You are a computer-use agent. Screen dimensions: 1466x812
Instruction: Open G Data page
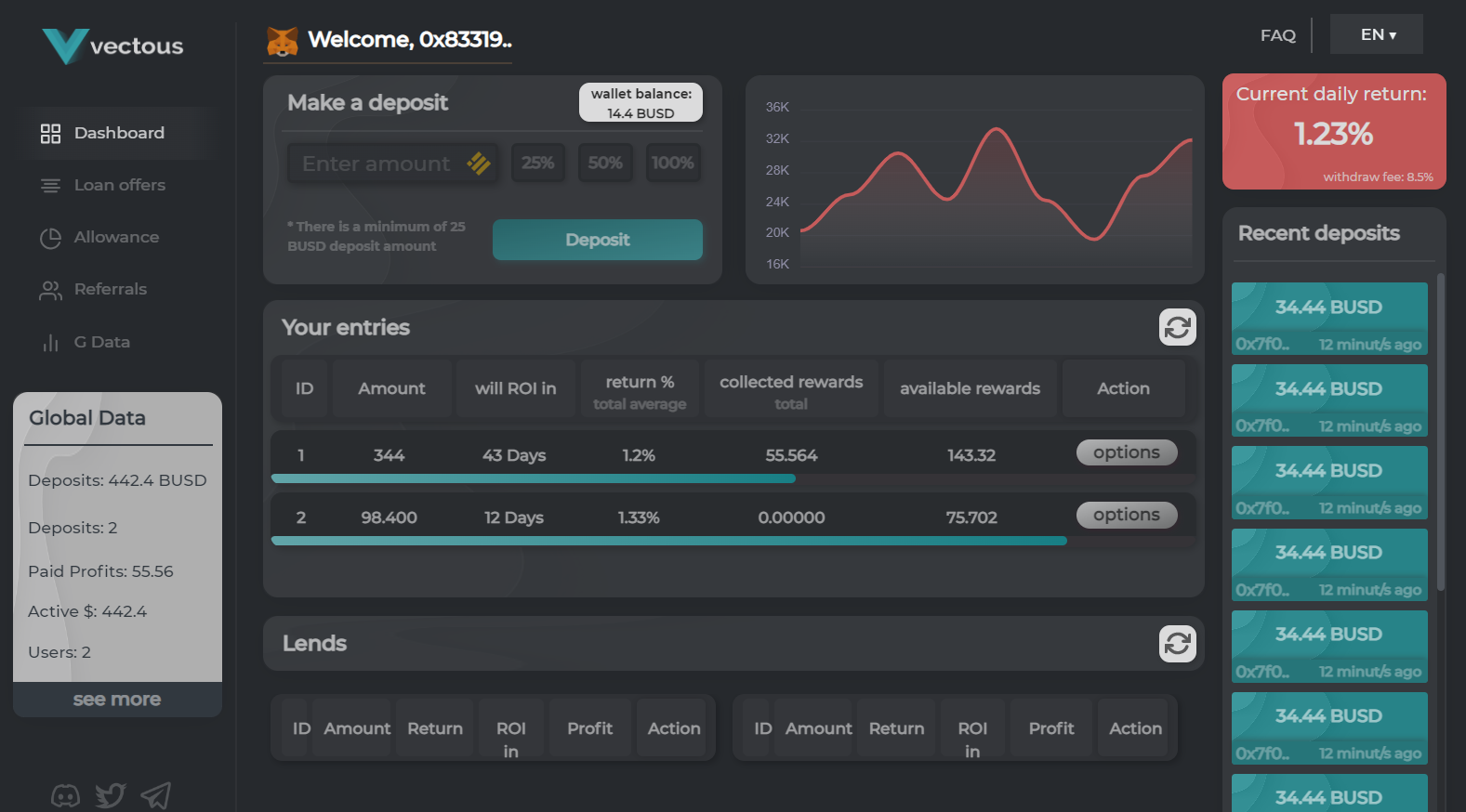point(102,342)
